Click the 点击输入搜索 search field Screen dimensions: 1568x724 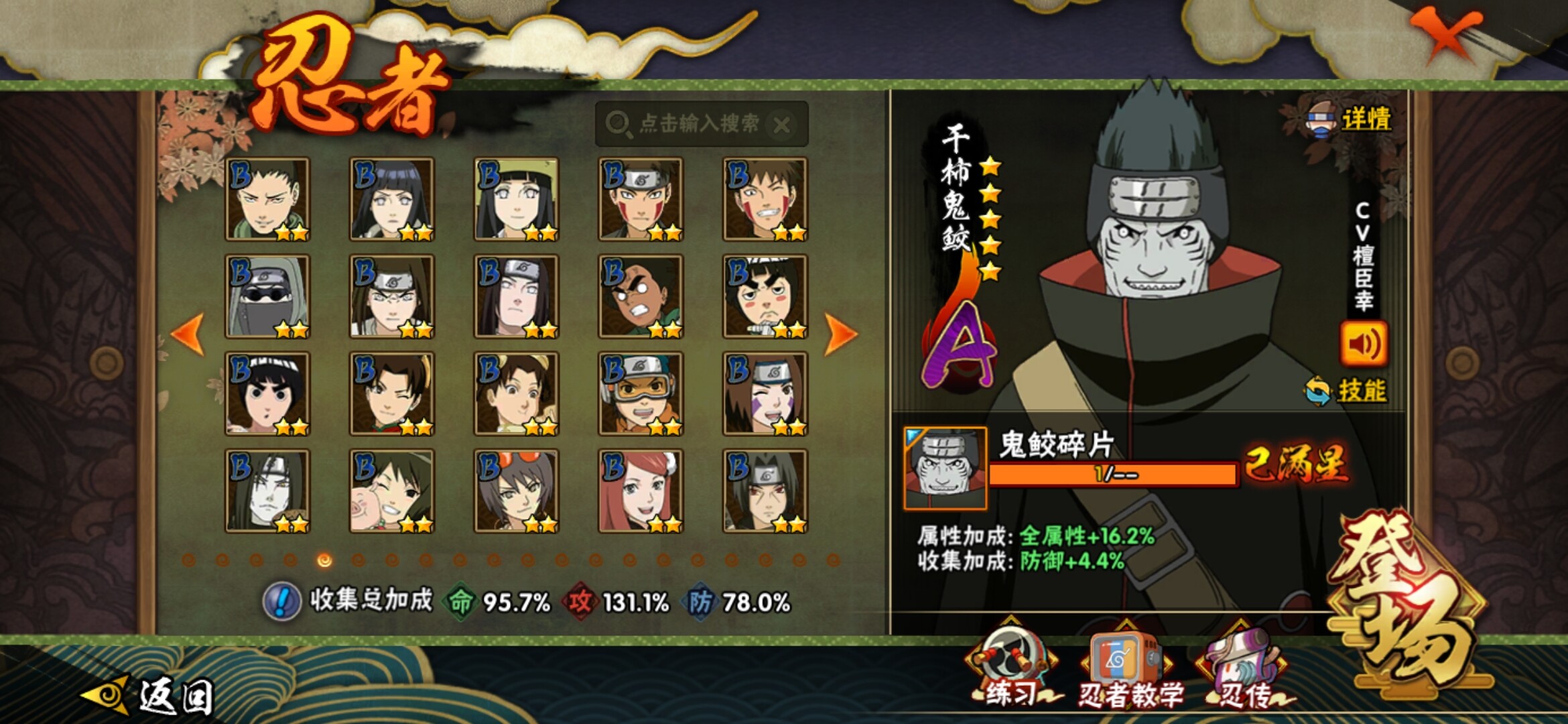click(701, 124)
